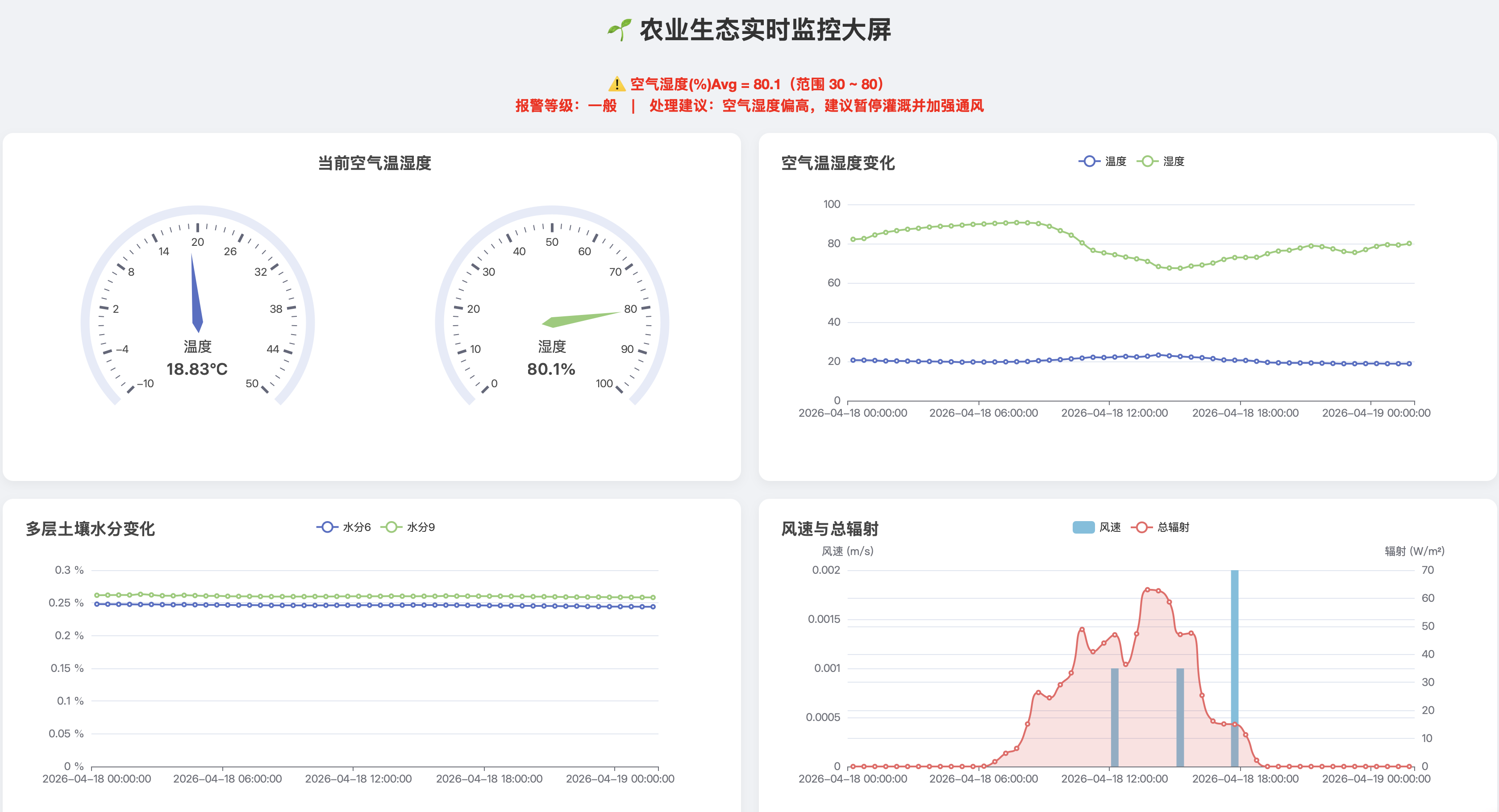Viewport: 1499px width, 812px height.
Task: Toggle 温度 legend in 空气温湿度变化 chart
Action: click(1102, 161)
